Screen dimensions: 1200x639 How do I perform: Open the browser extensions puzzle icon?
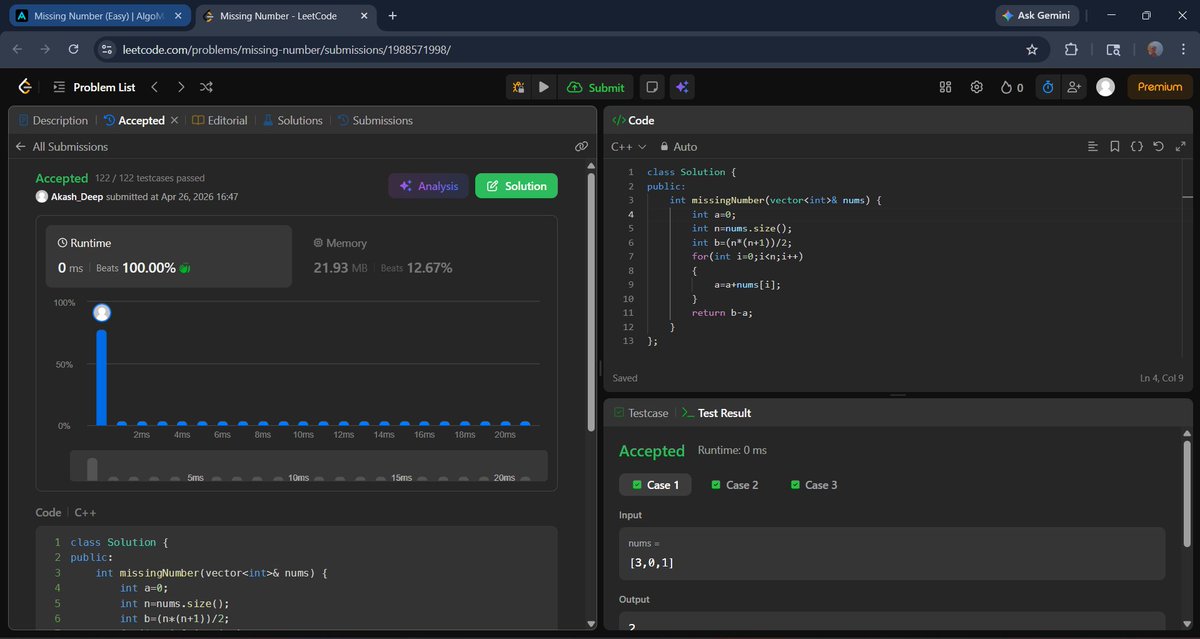click(x=1071, y=49)
